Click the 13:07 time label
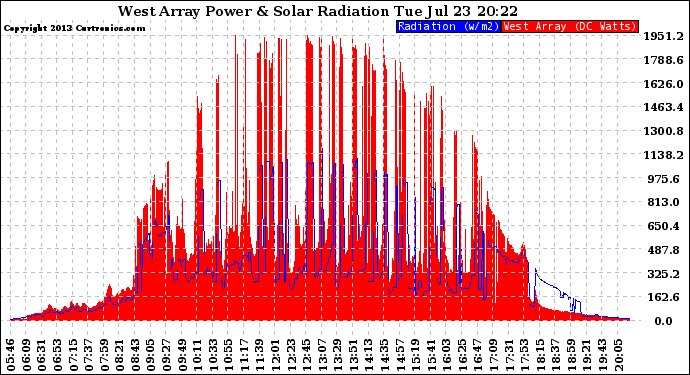Screen dimensions: 690x375 click(x=322, y=355)
